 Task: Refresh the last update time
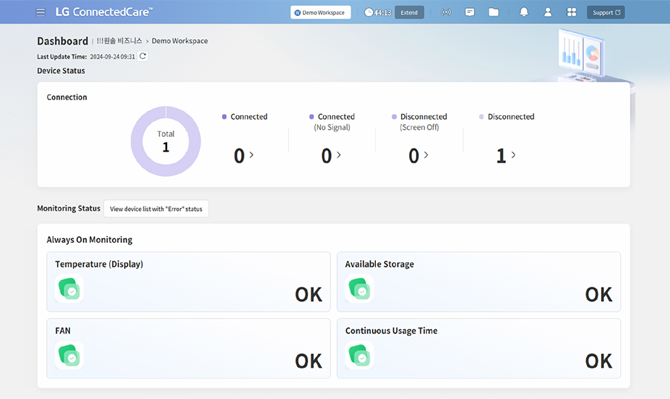(143, 56)
